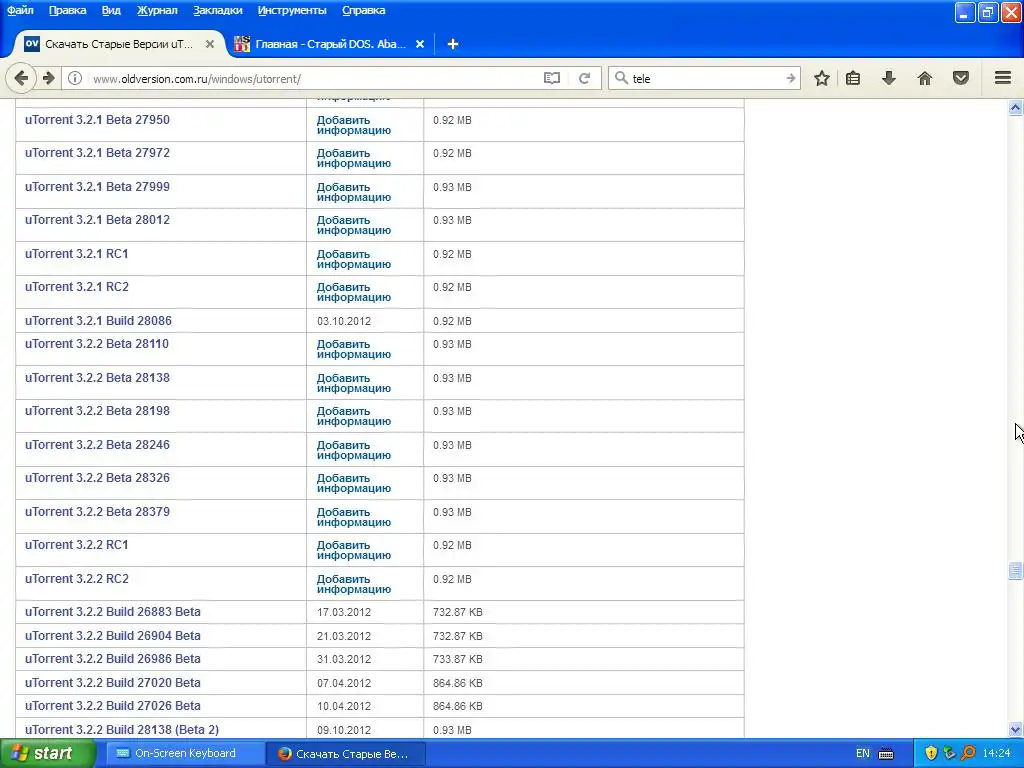Click the search magnifier icon

(621, 78)
